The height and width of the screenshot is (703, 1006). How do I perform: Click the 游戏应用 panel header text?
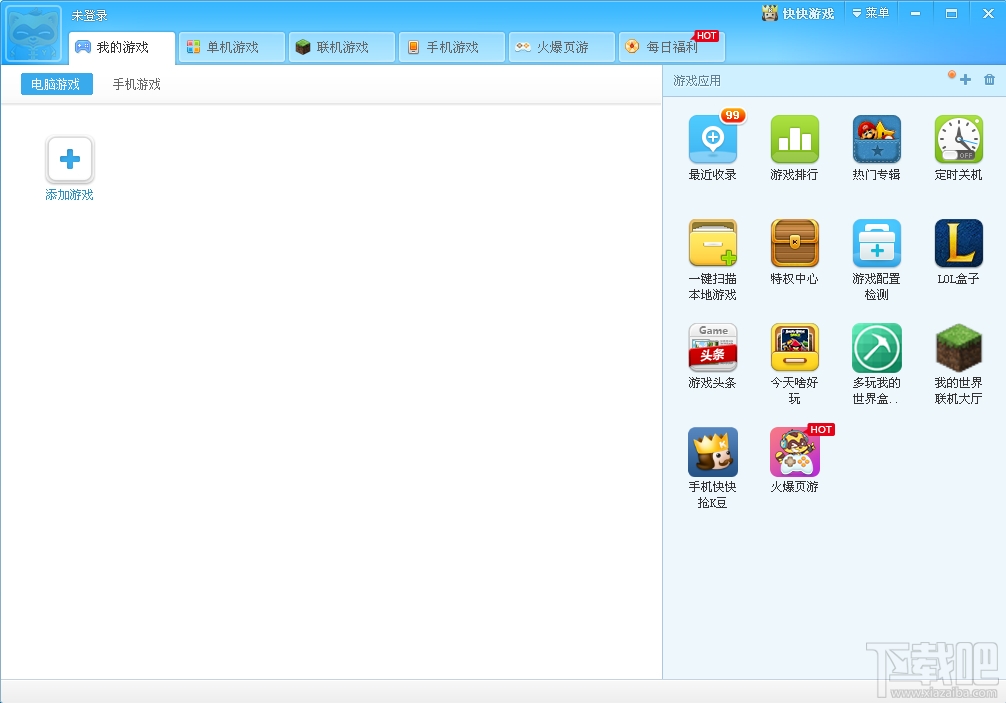coord(697,81)
